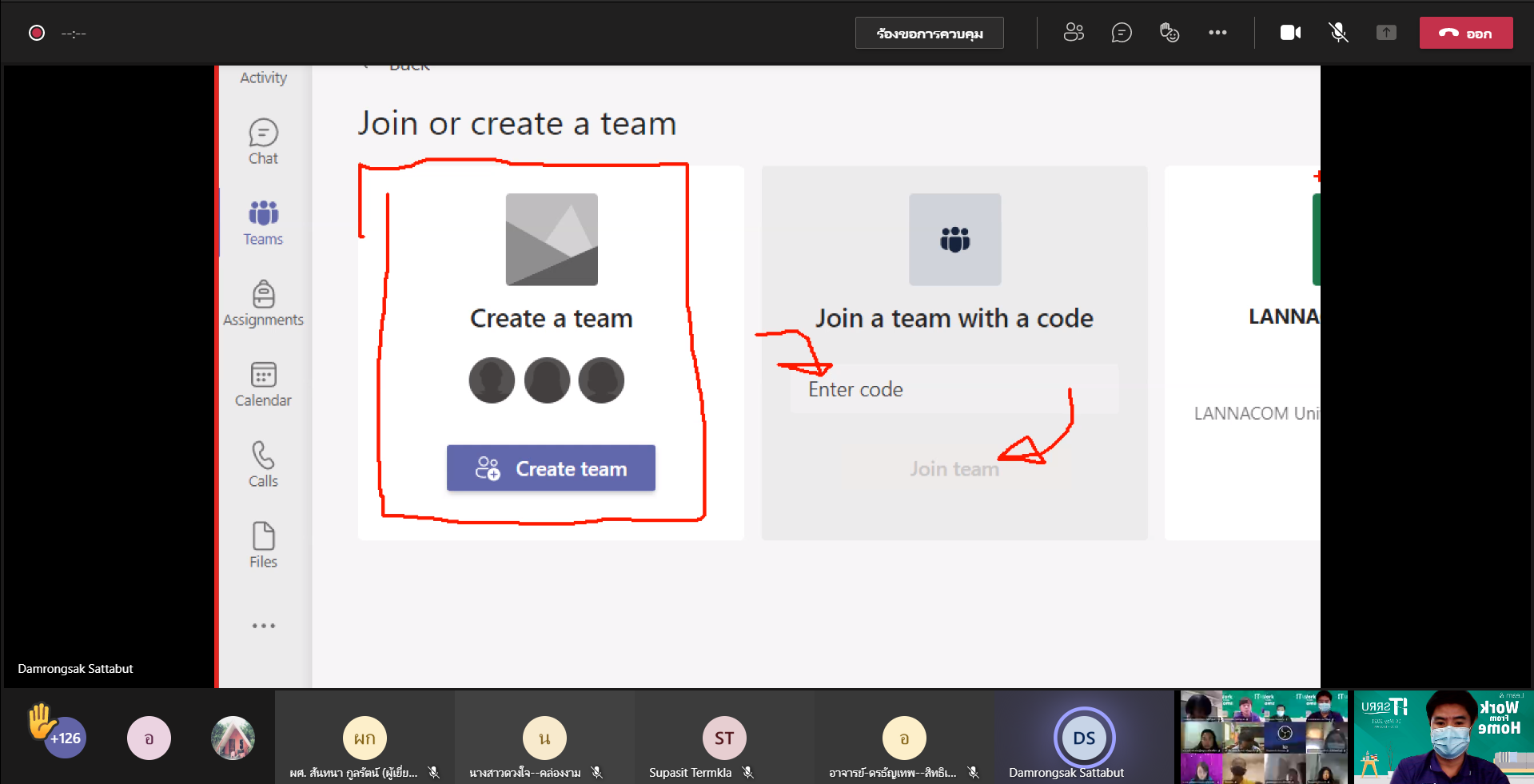Leave the meeting with the red button
Image resolution: width=1534 pixels, height=784 pixels.
point(1465,33)
